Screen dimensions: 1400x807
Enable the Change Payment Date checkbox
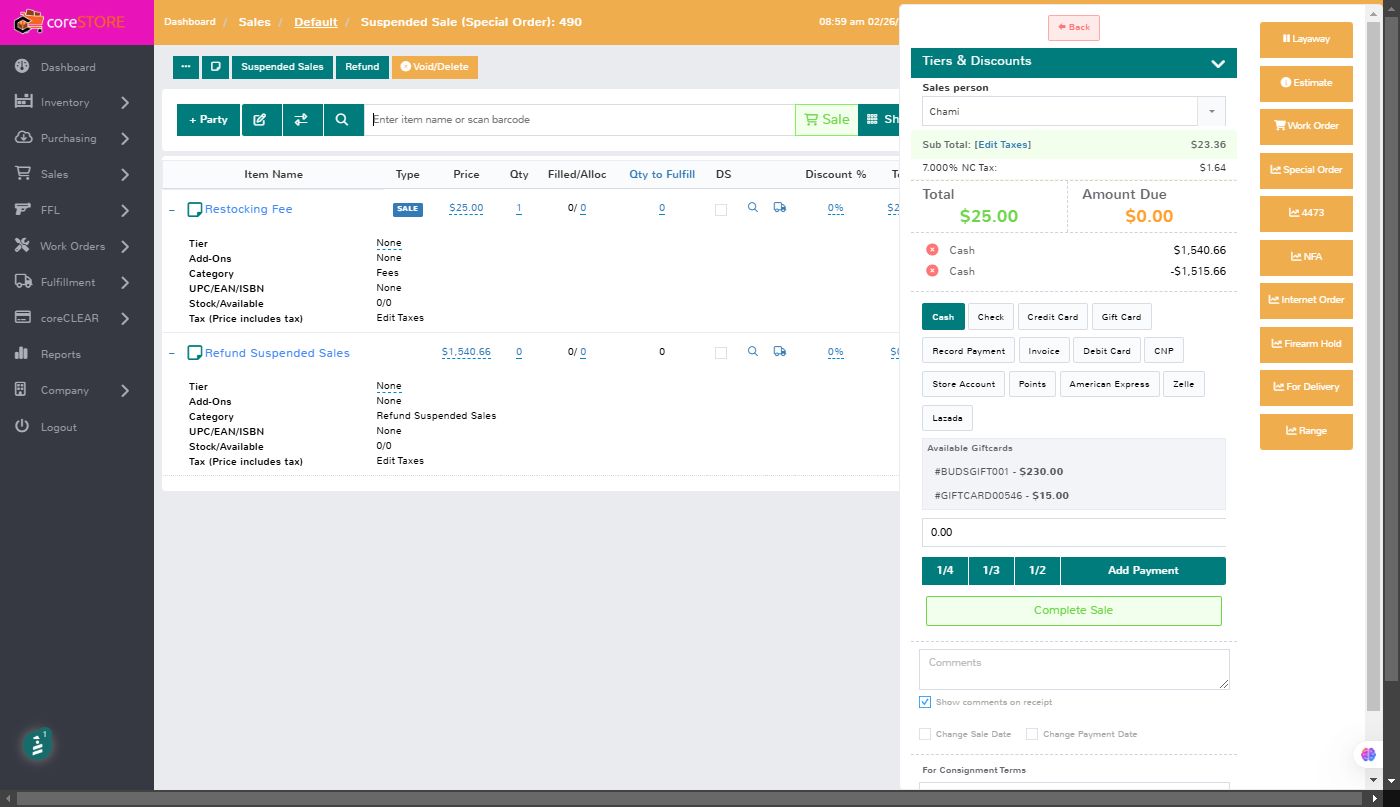pos(1032,734)
